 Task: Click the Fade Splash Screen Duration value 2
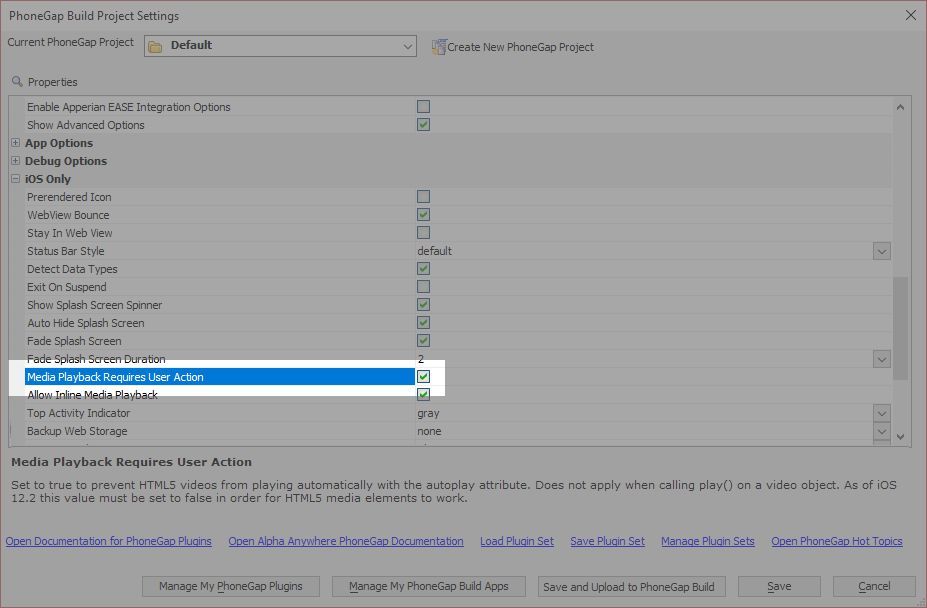click(x=421, y=359)
